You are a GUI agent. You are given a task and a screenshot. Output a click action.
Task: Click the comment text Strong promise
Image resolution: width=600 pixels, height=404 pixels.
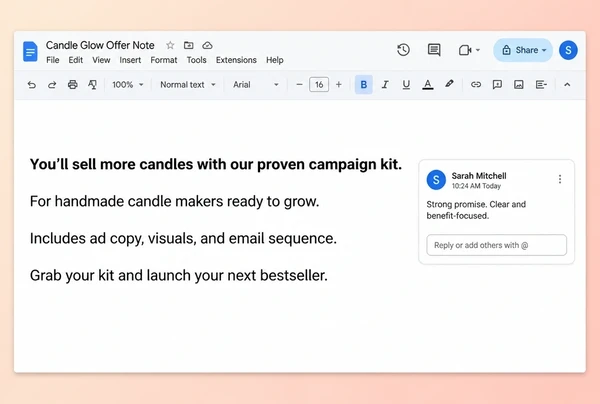[x=476, y=210]
